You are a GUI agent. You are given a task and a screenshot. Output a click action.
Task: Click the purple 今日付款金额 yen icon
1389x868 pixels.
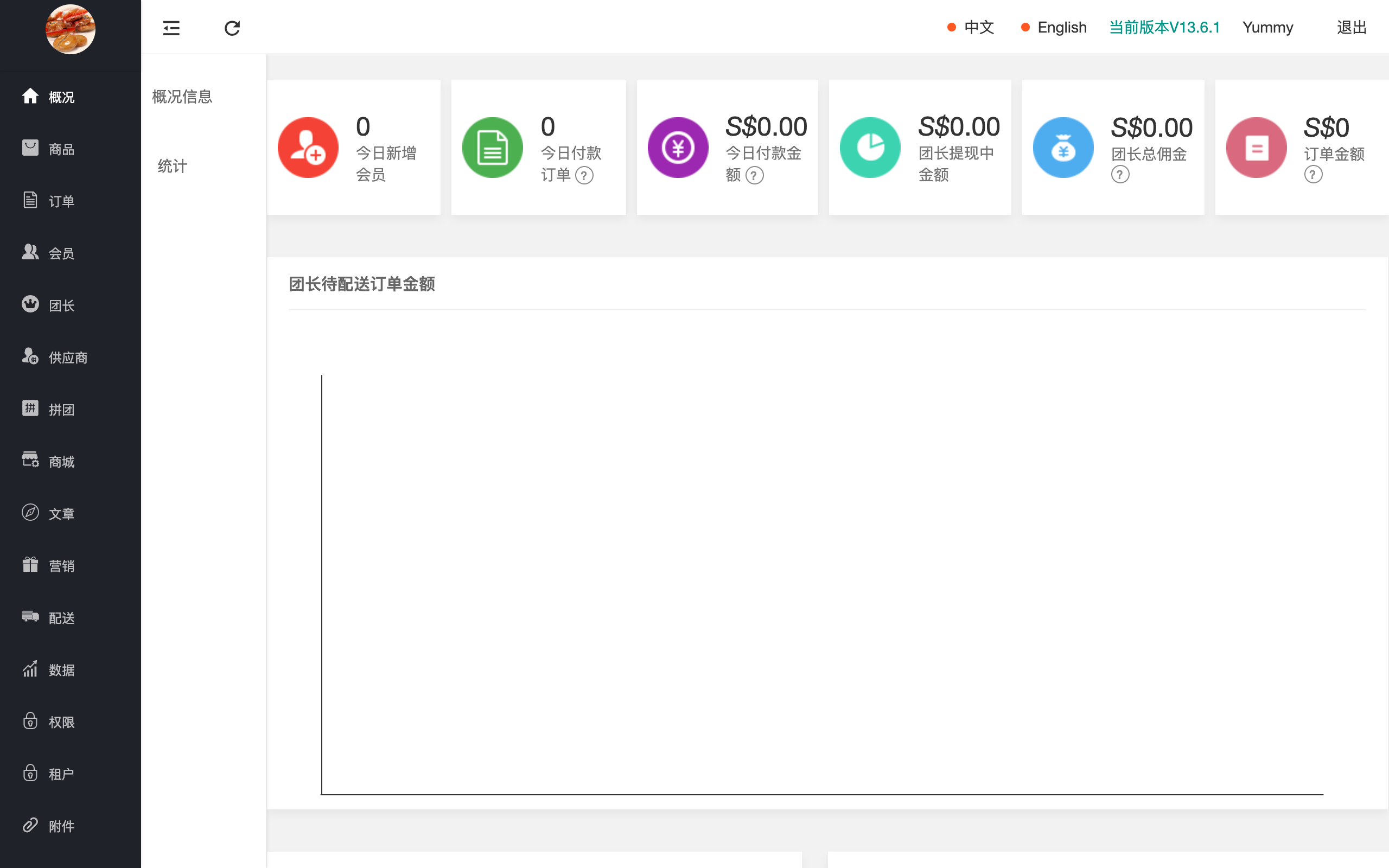click(x=678, y=148)
